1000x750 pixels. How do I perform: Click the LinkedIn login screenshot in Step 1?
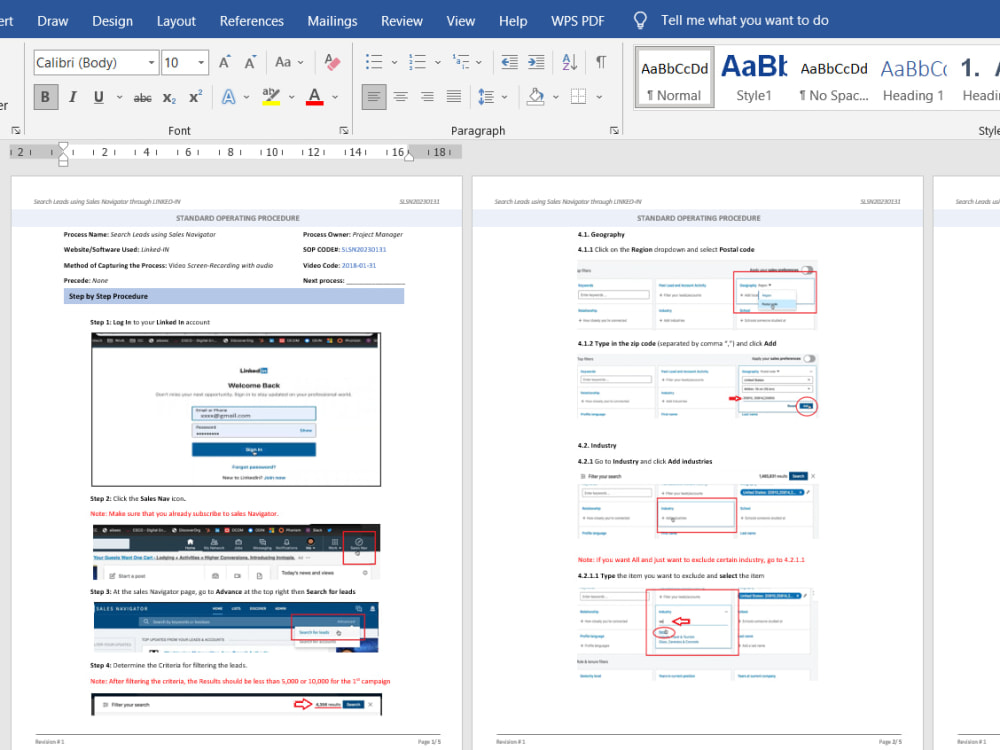[x=236, y=409]
